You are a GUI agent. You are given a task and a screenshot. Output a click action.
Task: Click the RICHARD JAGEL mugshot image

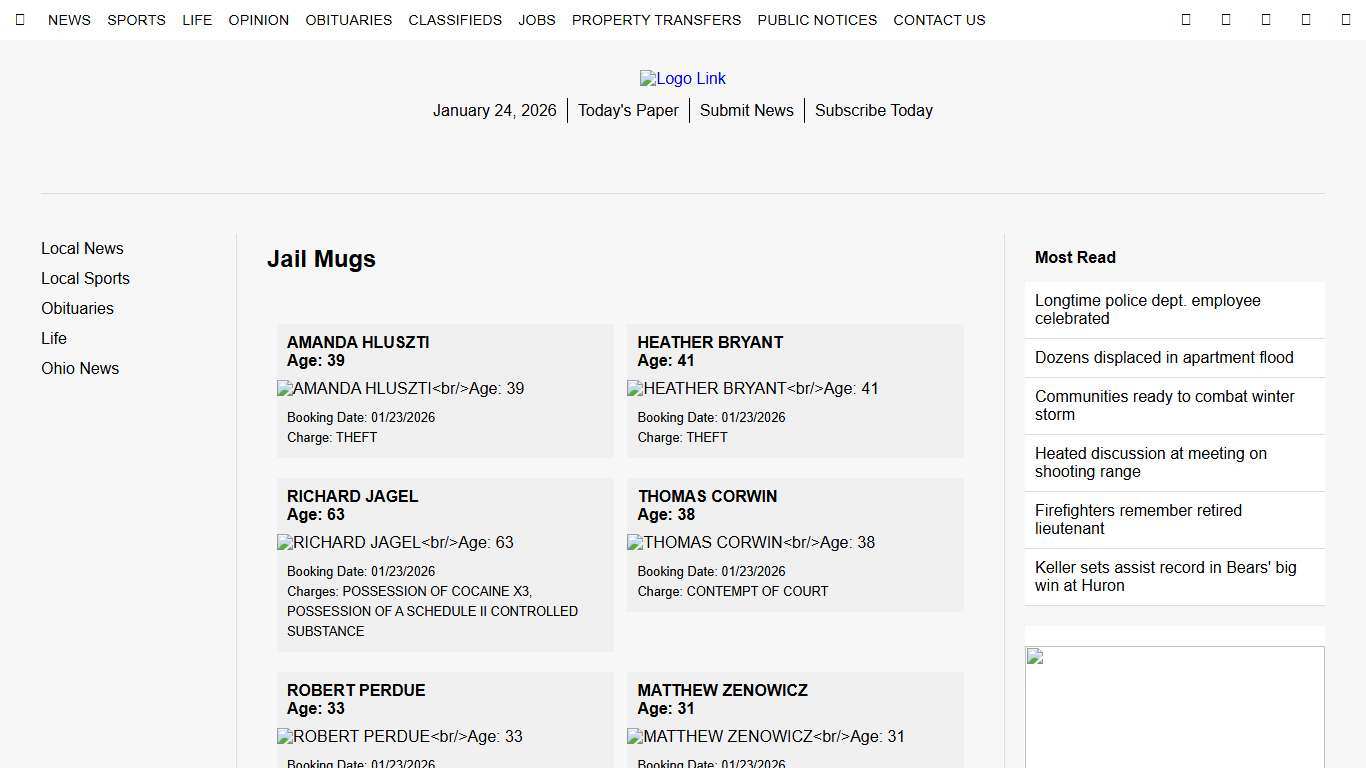point(394,542)
